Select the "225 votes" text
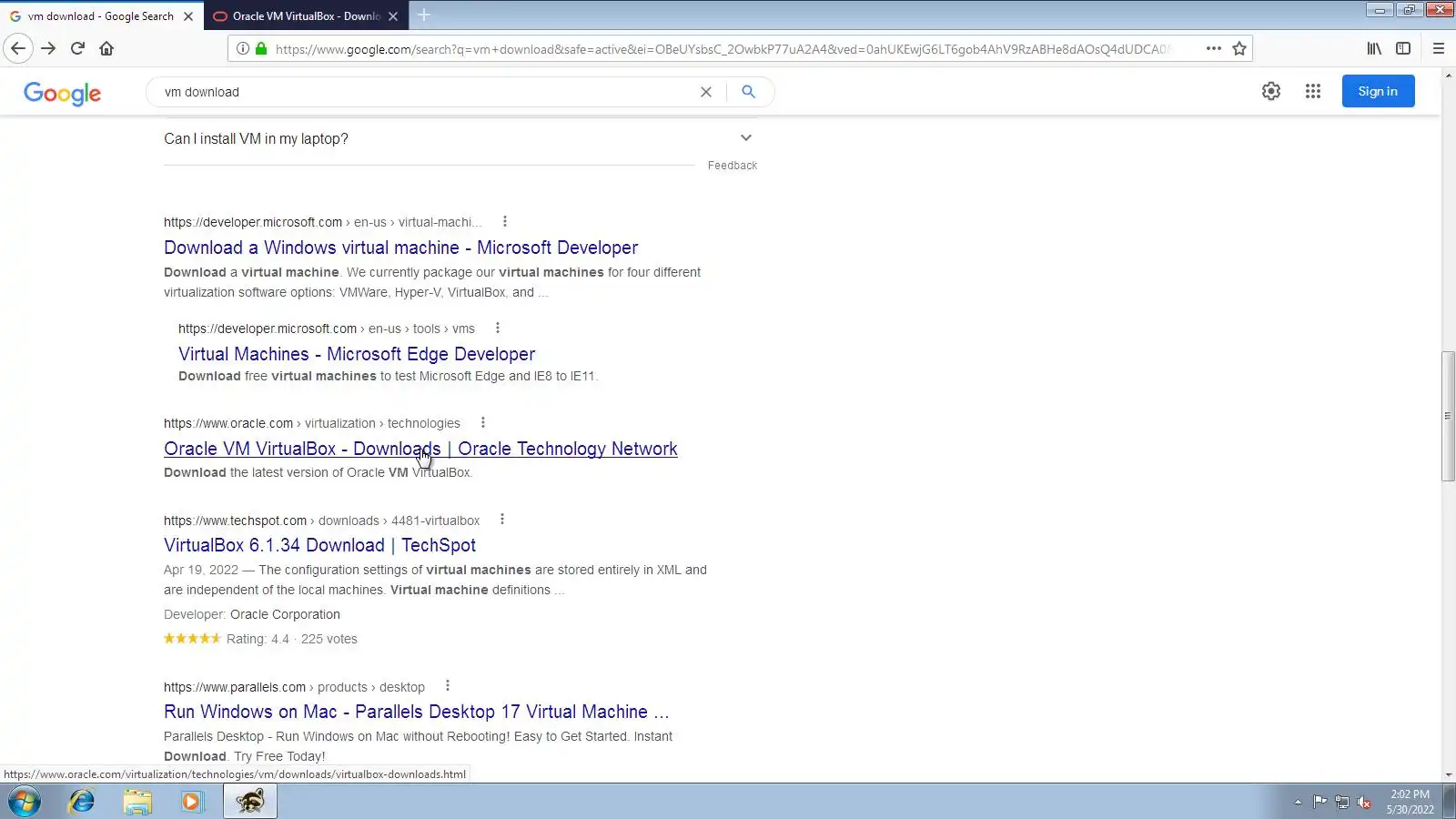The width and height of the screenshot is (1456, 819). (329, 639)
